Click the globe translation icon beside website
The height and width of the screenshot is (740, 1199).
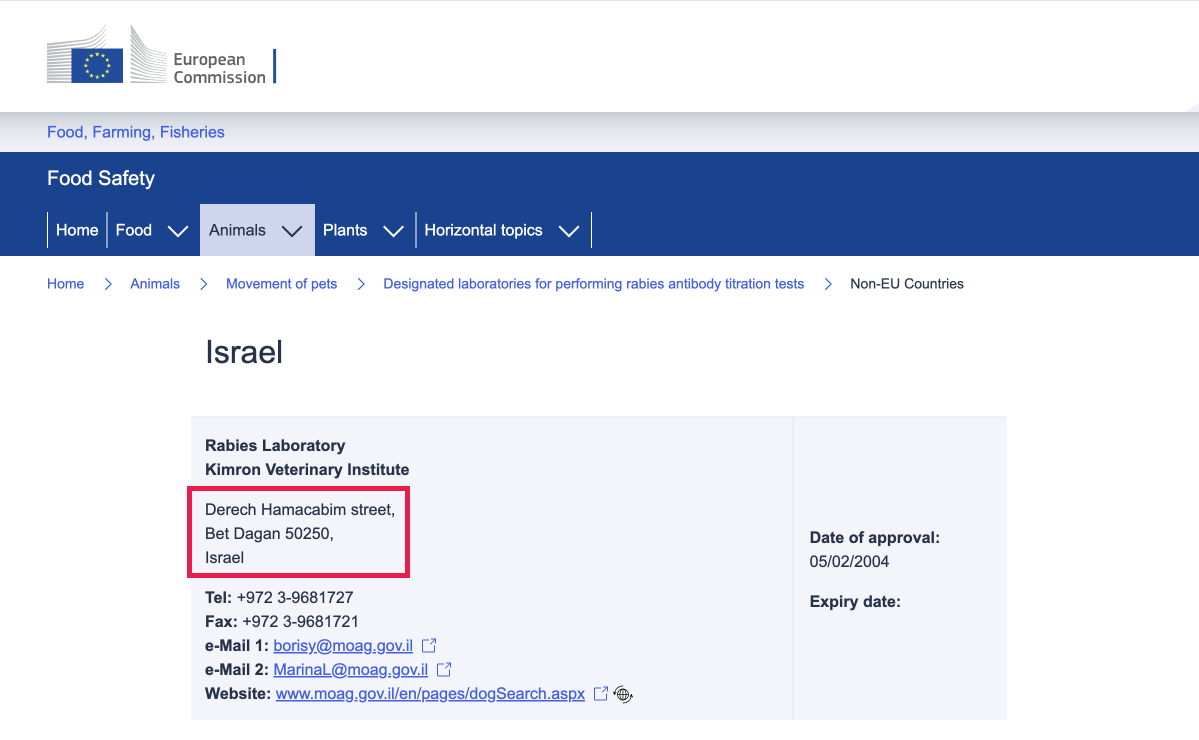pos(623,694)
